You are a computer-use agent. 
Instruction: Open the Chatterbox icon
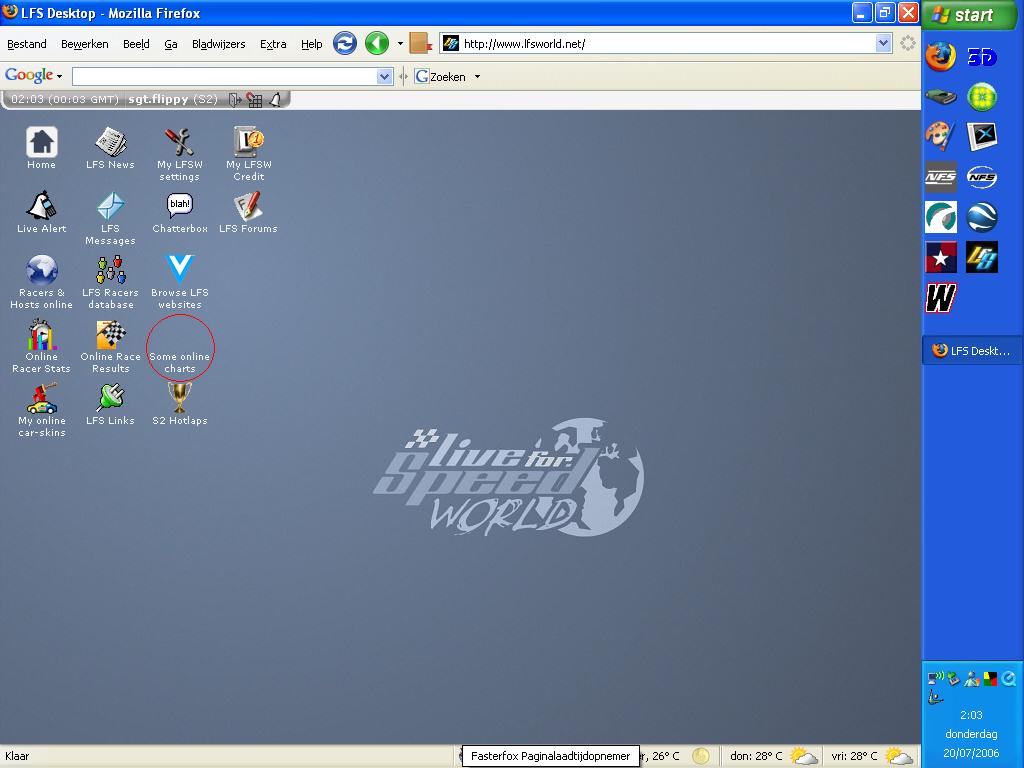(180, 212)
